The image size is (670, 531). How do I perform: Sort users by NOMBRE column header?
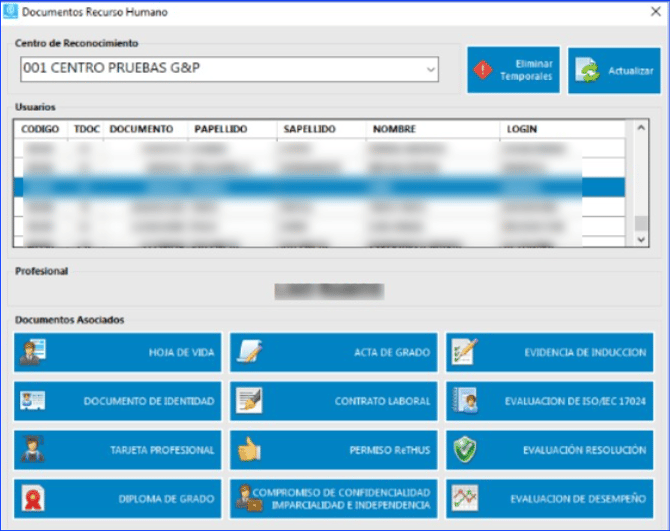coord(394,129)
